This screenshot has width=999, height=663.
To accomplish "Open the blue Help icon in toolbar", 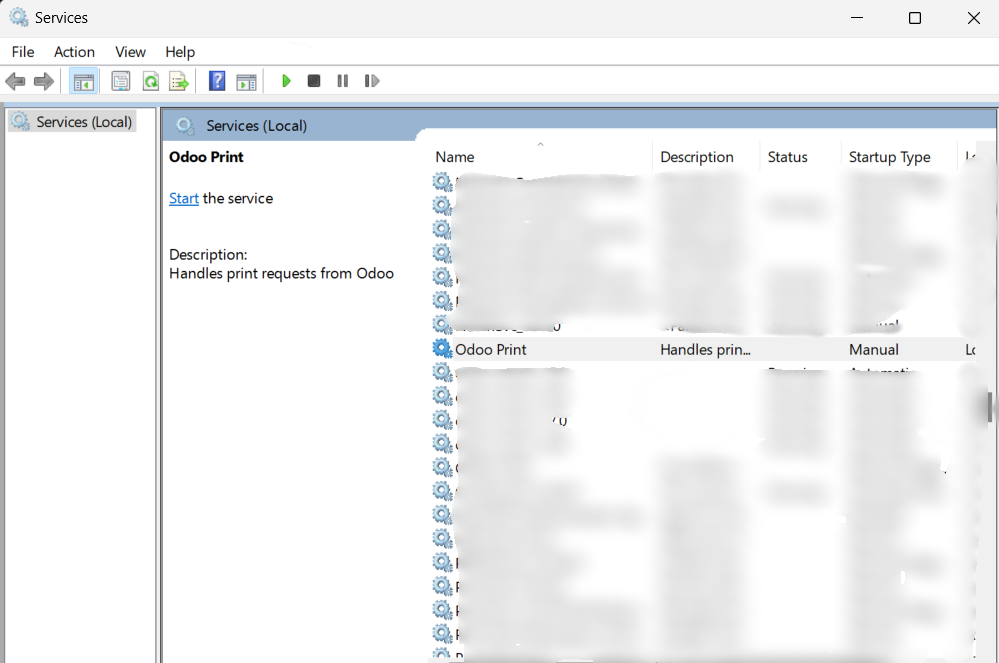I will (217, 81).
